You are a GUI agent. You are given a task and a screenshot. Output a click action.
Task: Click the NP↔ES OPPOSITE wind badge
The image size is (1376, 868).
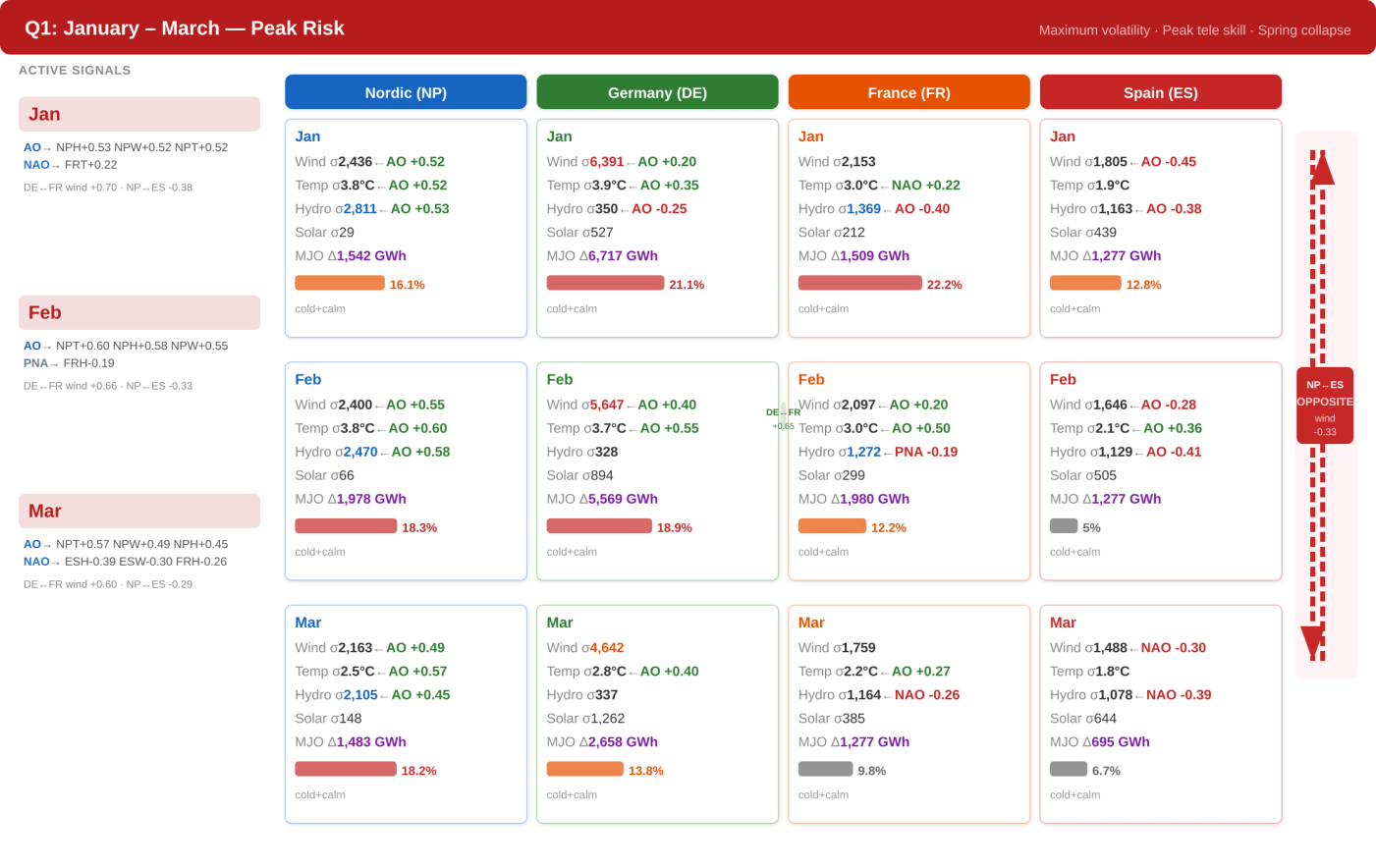tap(1325, 406)
